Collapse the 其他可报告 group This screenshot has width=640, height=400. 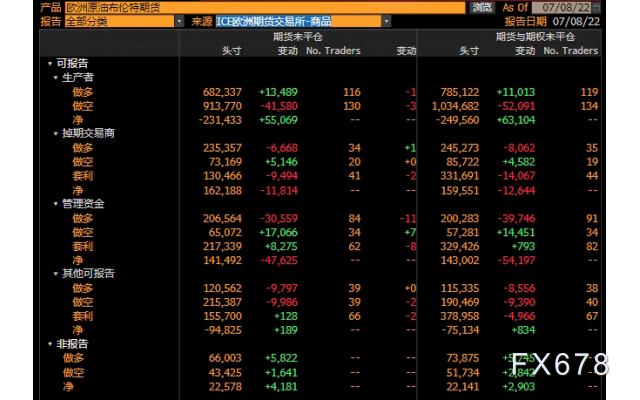click(56, 273)
